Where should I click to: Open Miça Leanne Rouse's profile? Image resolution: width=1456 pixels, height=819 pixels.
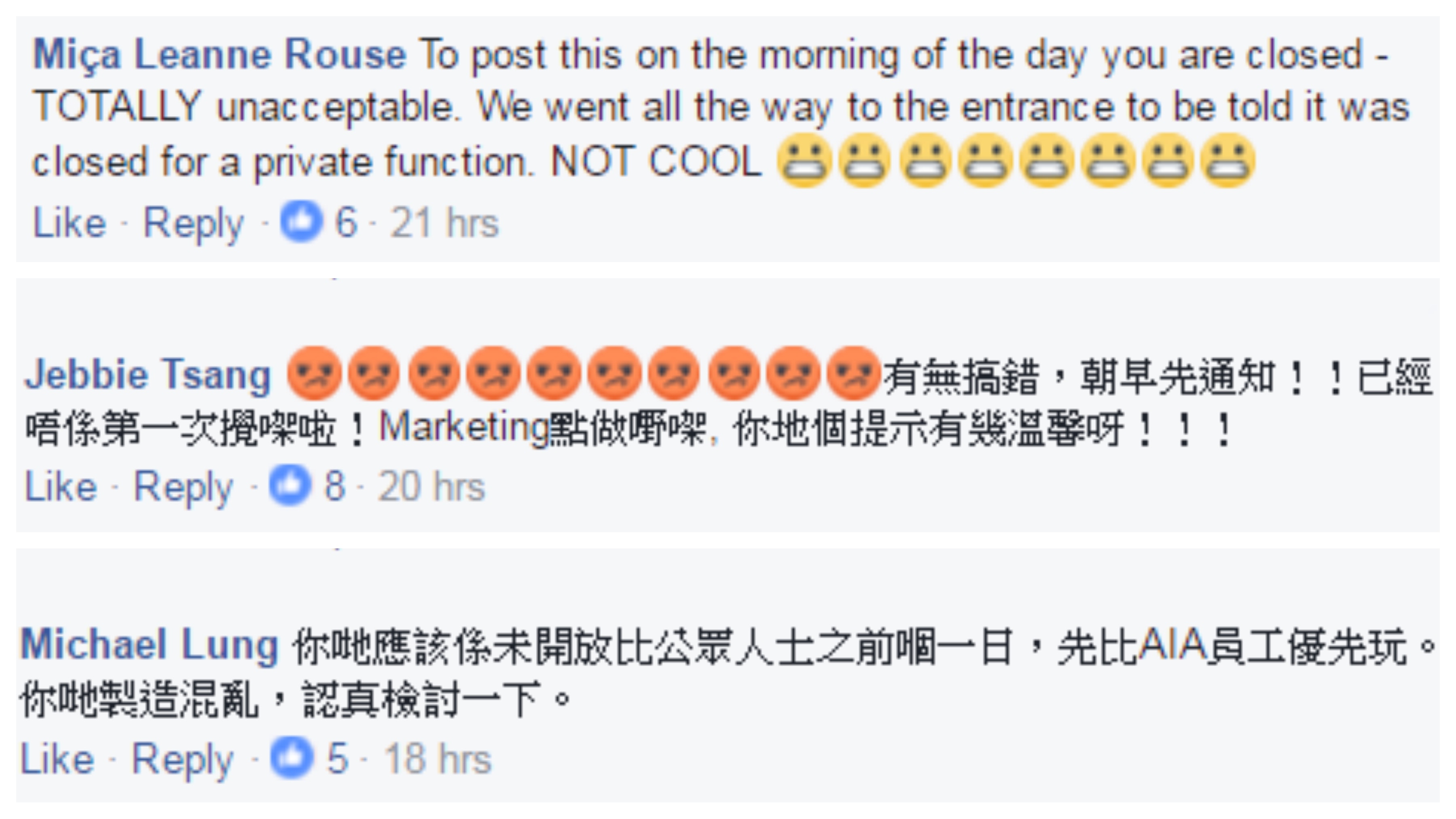pyautogui.click(x=219, y=55)
